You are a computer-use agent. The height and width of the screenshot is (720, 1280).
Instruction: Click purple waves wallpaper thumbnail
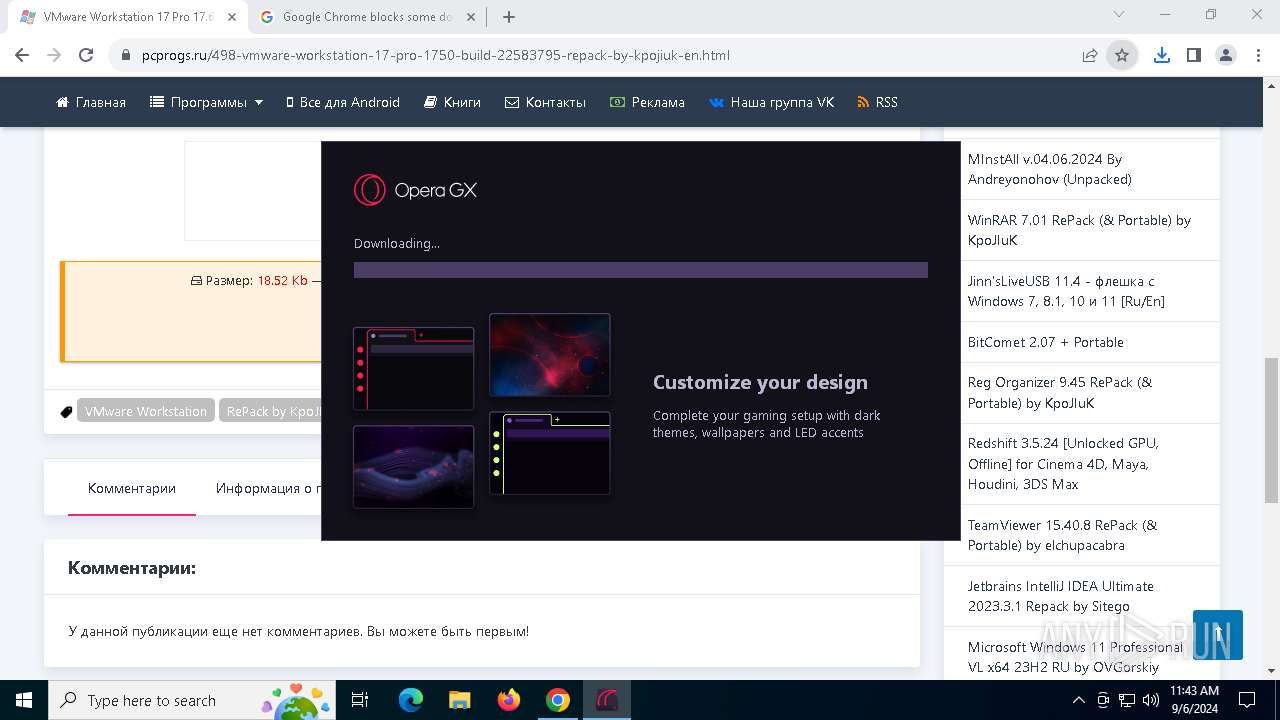[x=414, y=467]
